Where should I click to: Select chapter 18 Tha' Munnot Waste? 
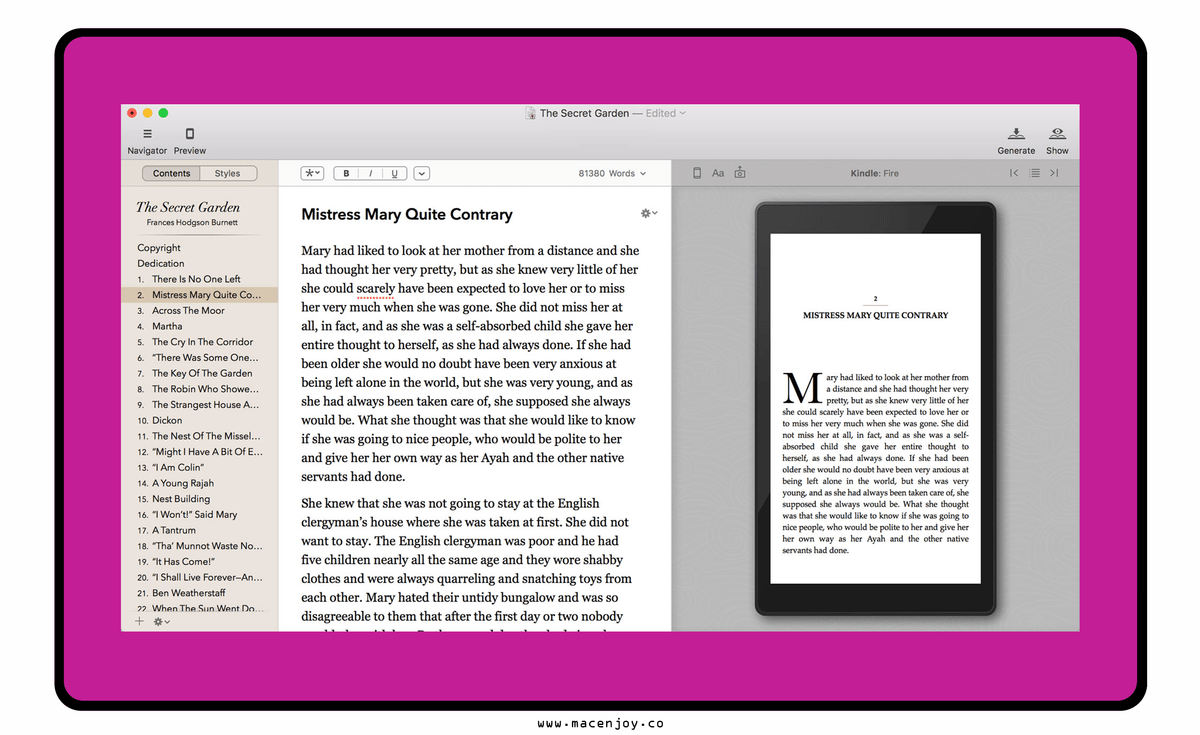(200, 546)
